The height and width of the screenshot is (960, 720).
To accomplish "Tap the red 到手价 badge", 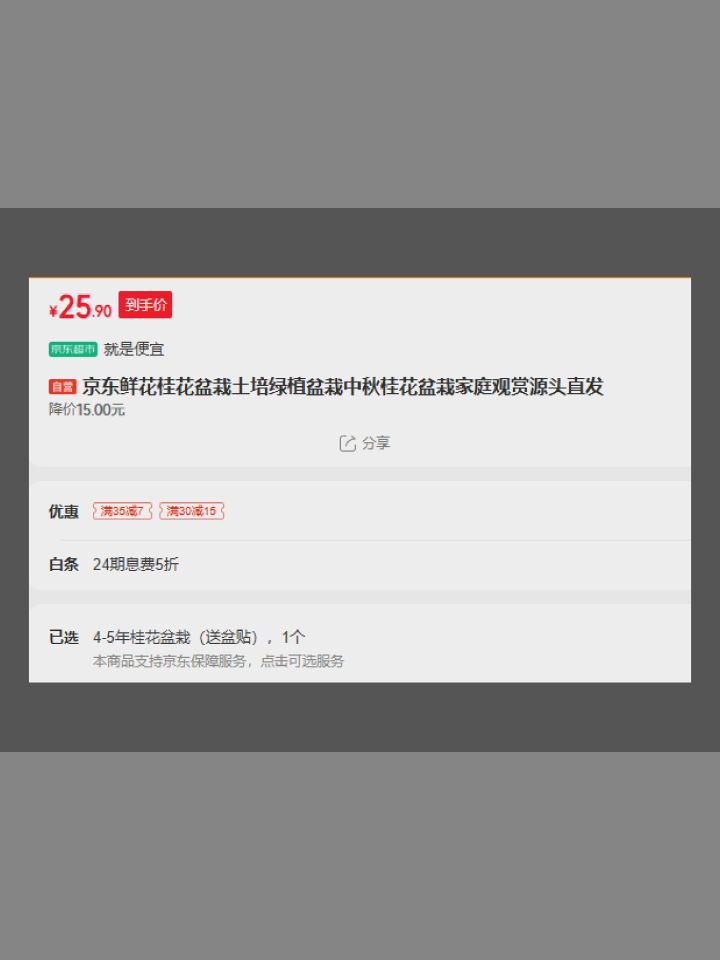I will point(145,304).
